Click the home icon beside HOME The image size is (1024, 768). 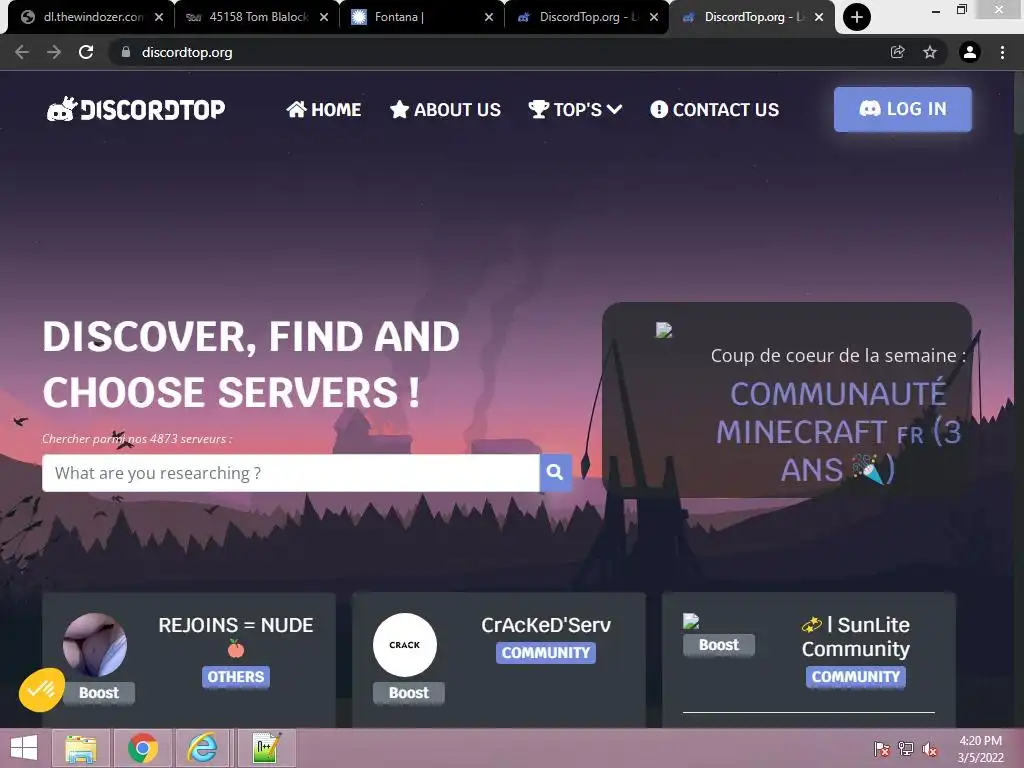[x=296, y=109]
